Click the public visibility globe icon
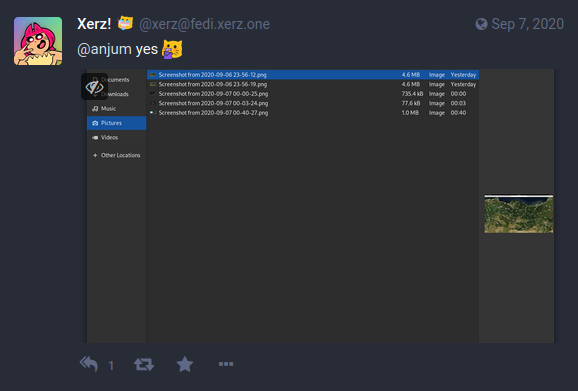578x391 pixels. pyautogui.click(x=481, y=24)
